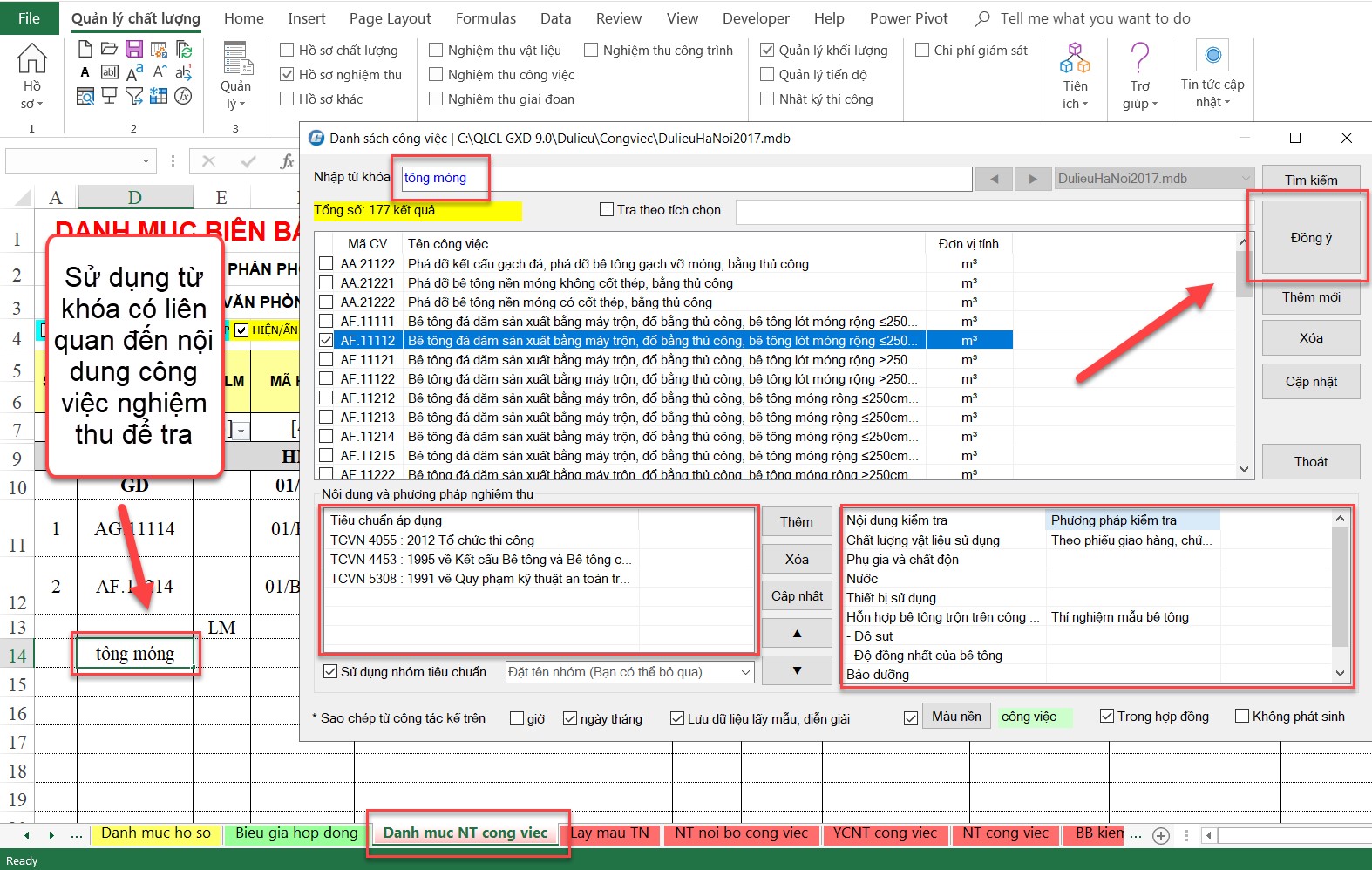This screenshot has width=1372, height=870.
Task: Click the green công việc color swatch
Action: tap(1034, 717)
